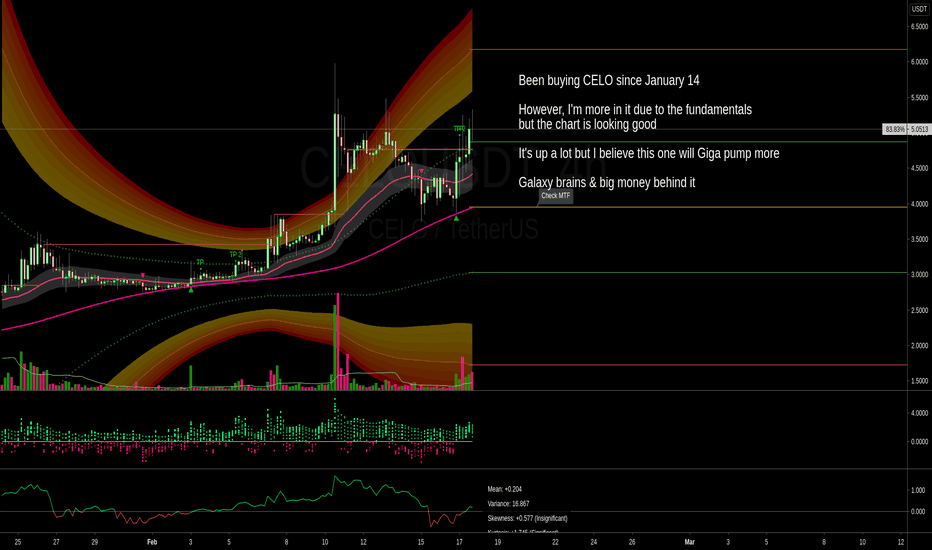Select the 'Galaxy brains & big money' line

point(606,183)
